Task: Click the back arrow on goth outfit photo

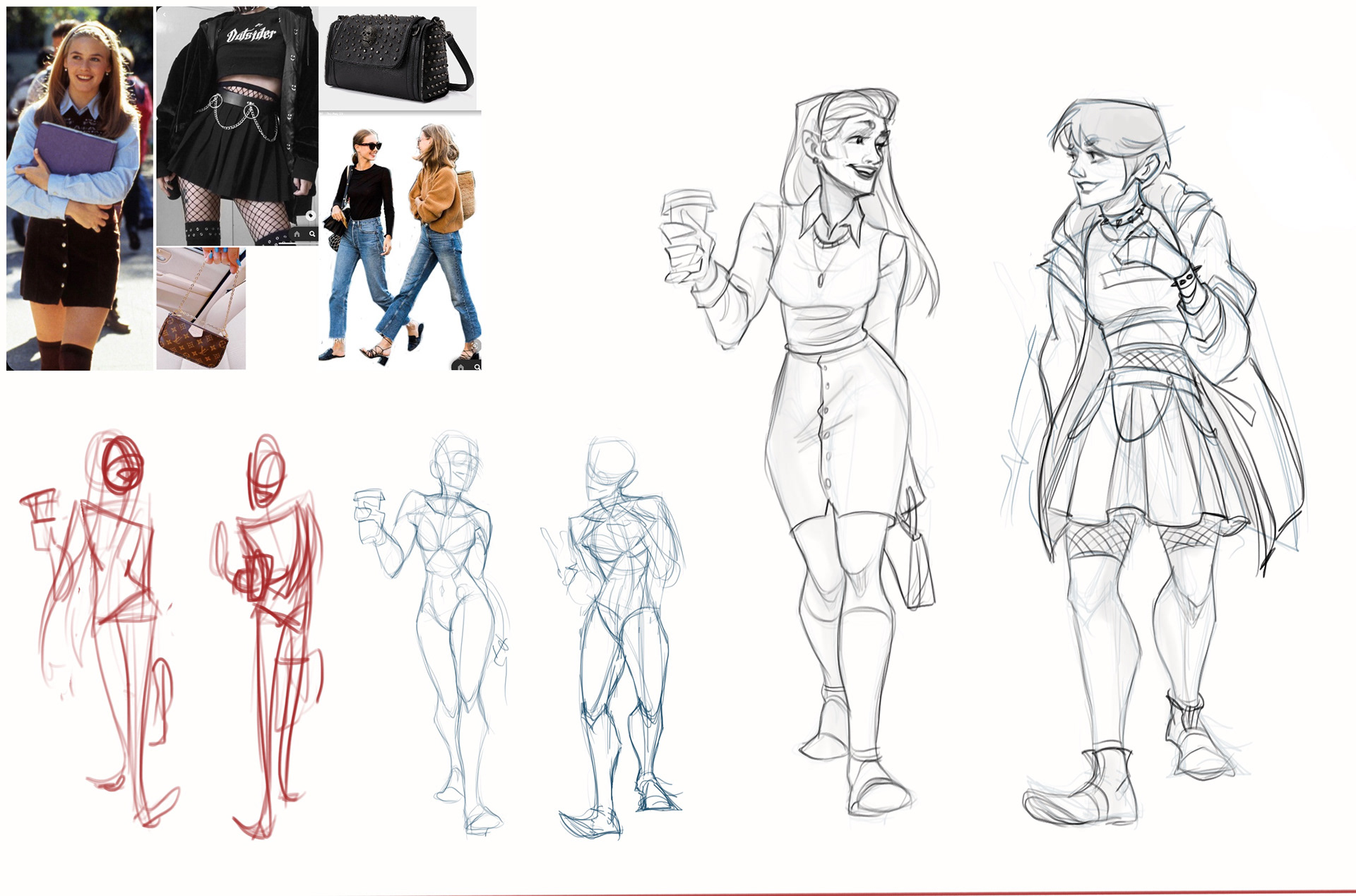Action: [x=164, y=14]
